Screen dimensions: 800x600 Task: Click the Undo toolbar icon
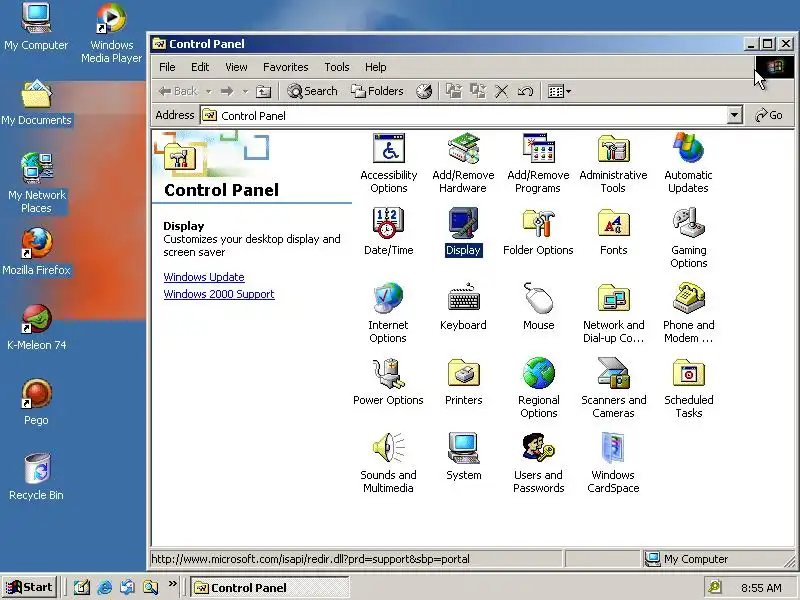tap(526, 91)
